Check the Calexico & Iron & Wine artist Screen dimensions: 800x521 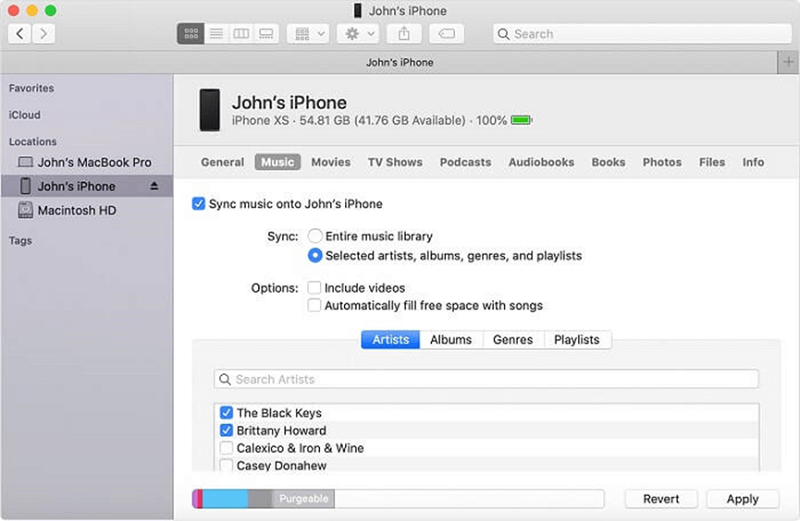227,448
